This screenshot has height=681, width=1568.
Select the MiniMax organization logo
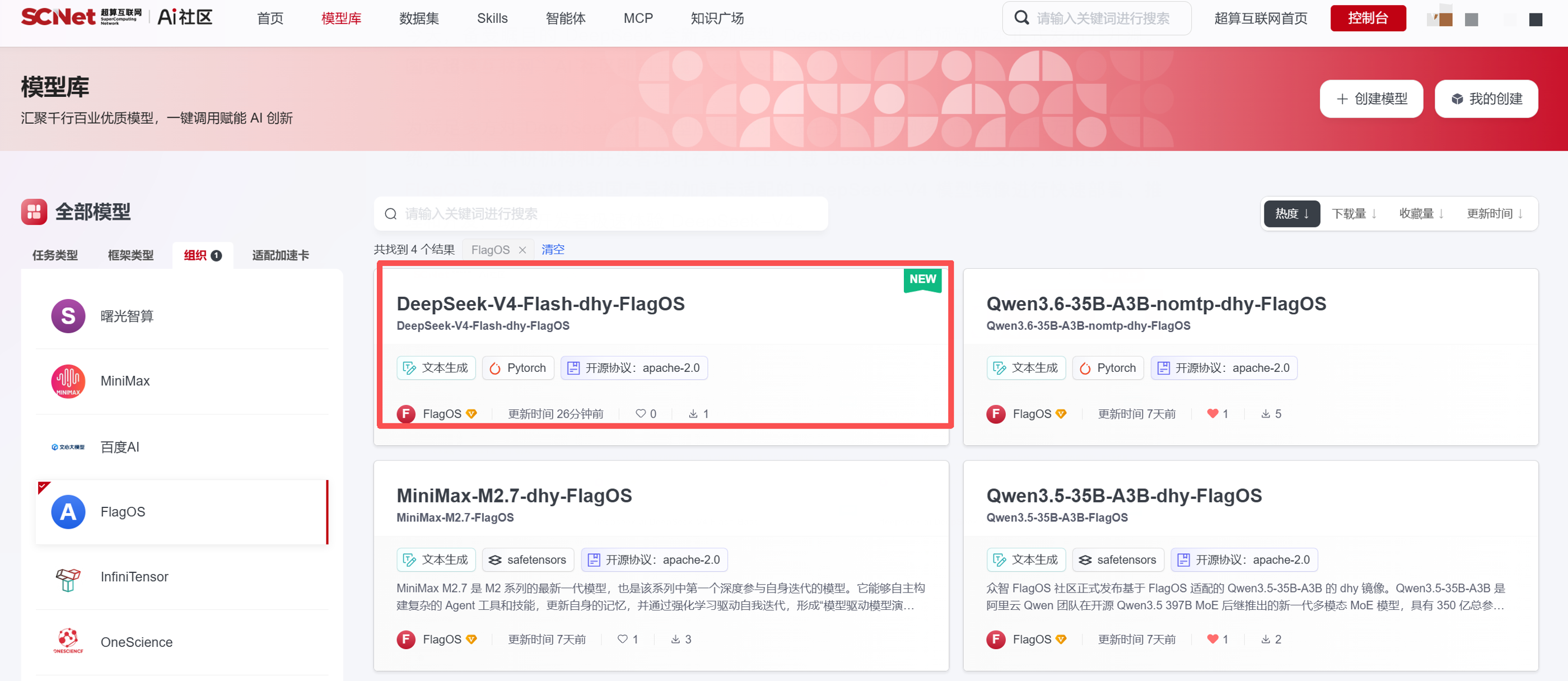(68, 381)
